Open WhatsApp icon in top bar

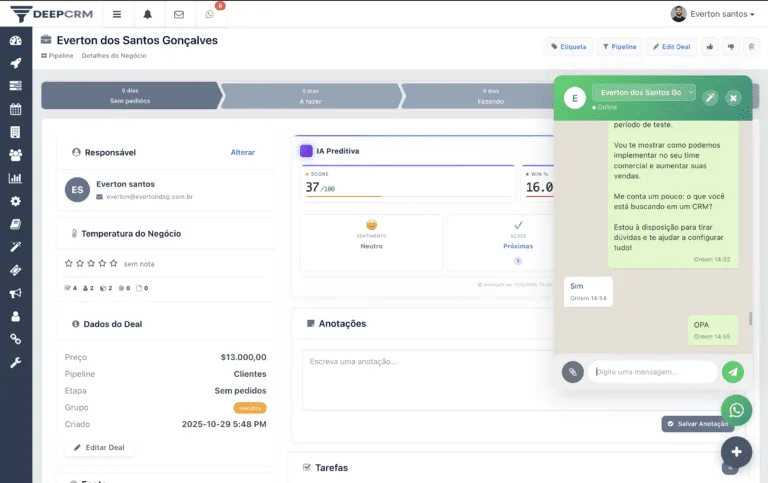point(210,14)
